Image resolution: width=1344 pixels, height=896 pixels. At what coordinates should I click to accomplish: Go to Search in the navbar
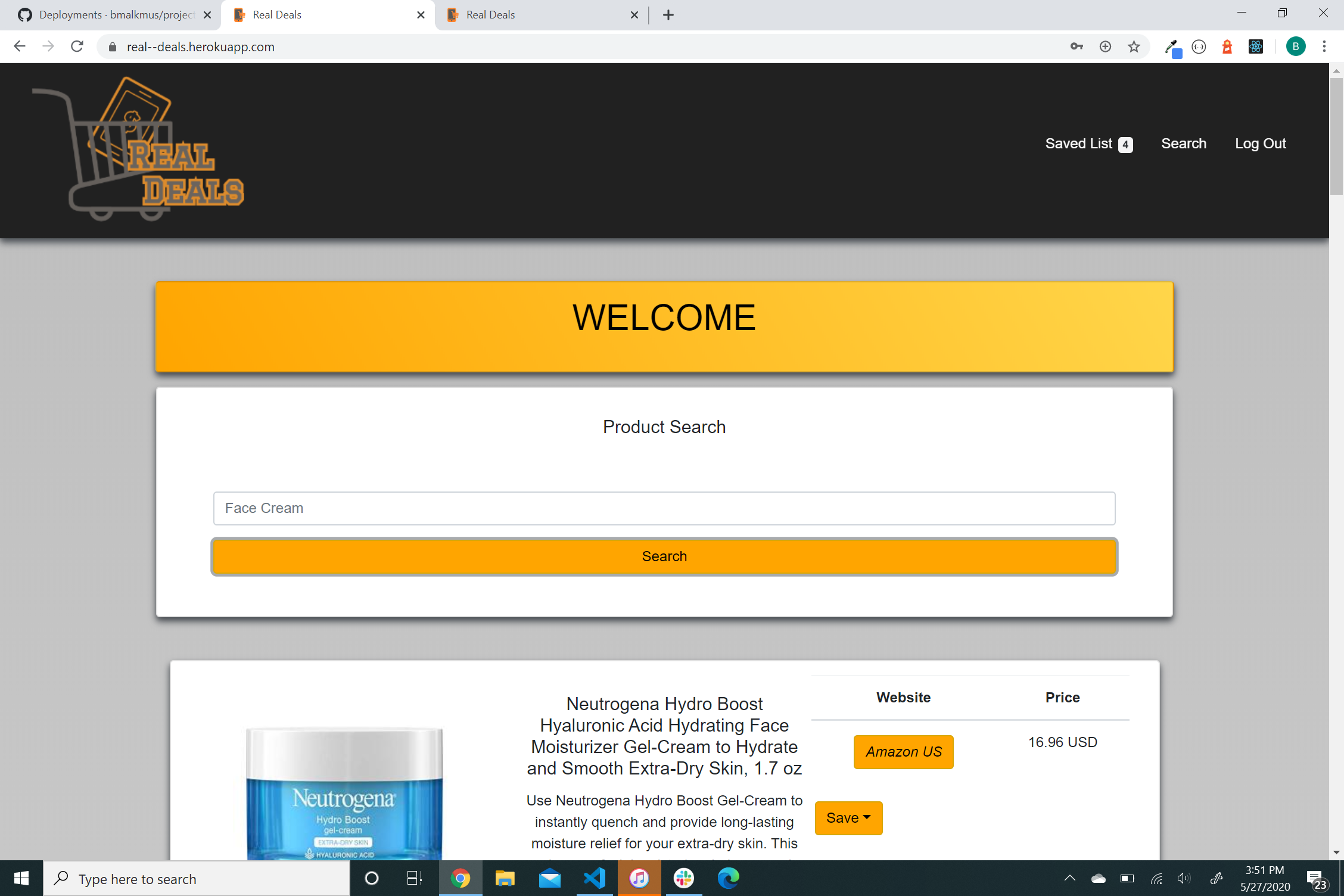click(1184, 144)
